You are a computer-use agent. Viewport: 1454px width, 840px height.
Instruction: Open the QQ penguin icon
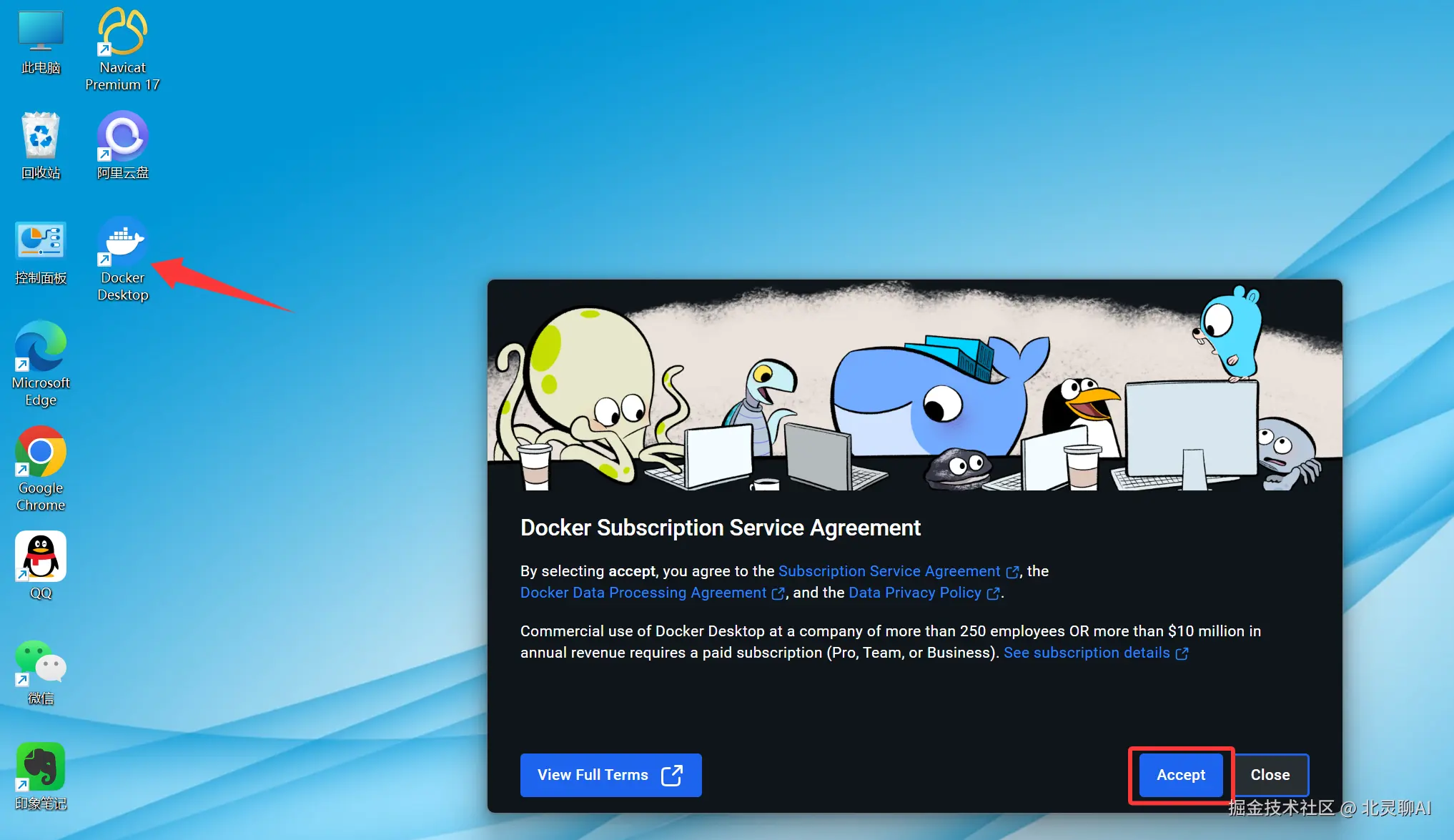point(41,557)
